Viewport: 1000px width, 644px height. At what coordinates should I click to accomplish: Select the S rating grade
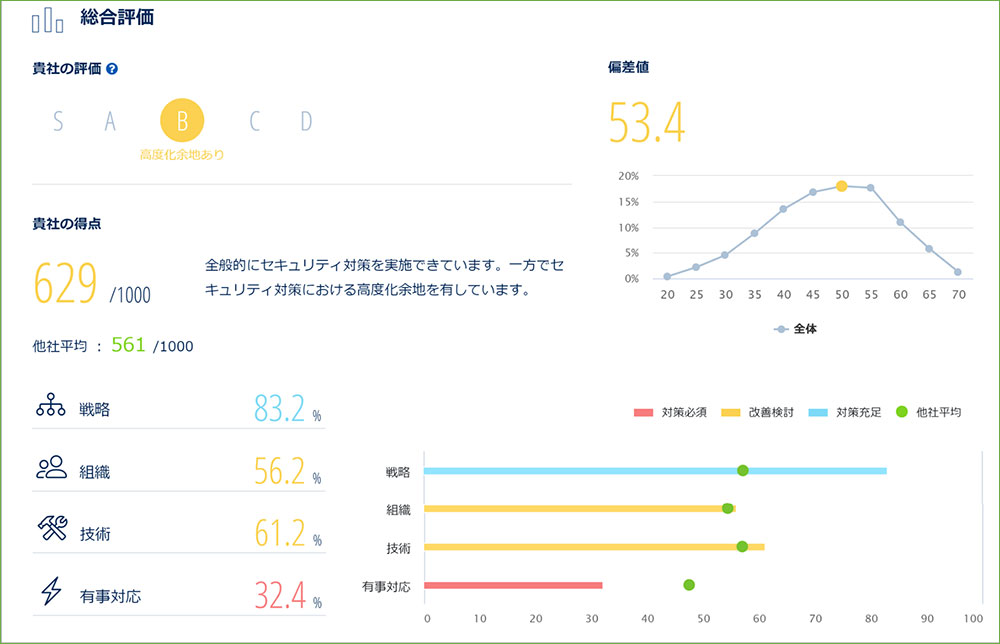pos(58,122)
